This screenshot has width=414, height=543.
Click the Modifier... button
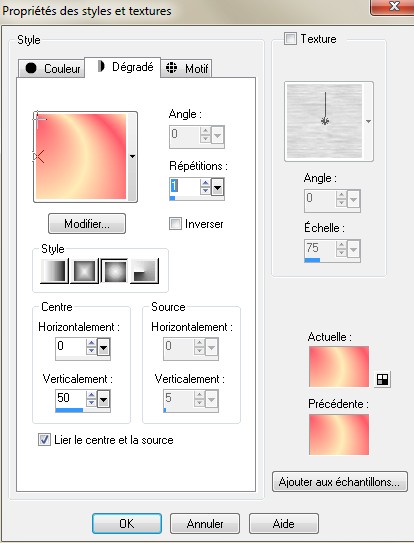(87, 224)
